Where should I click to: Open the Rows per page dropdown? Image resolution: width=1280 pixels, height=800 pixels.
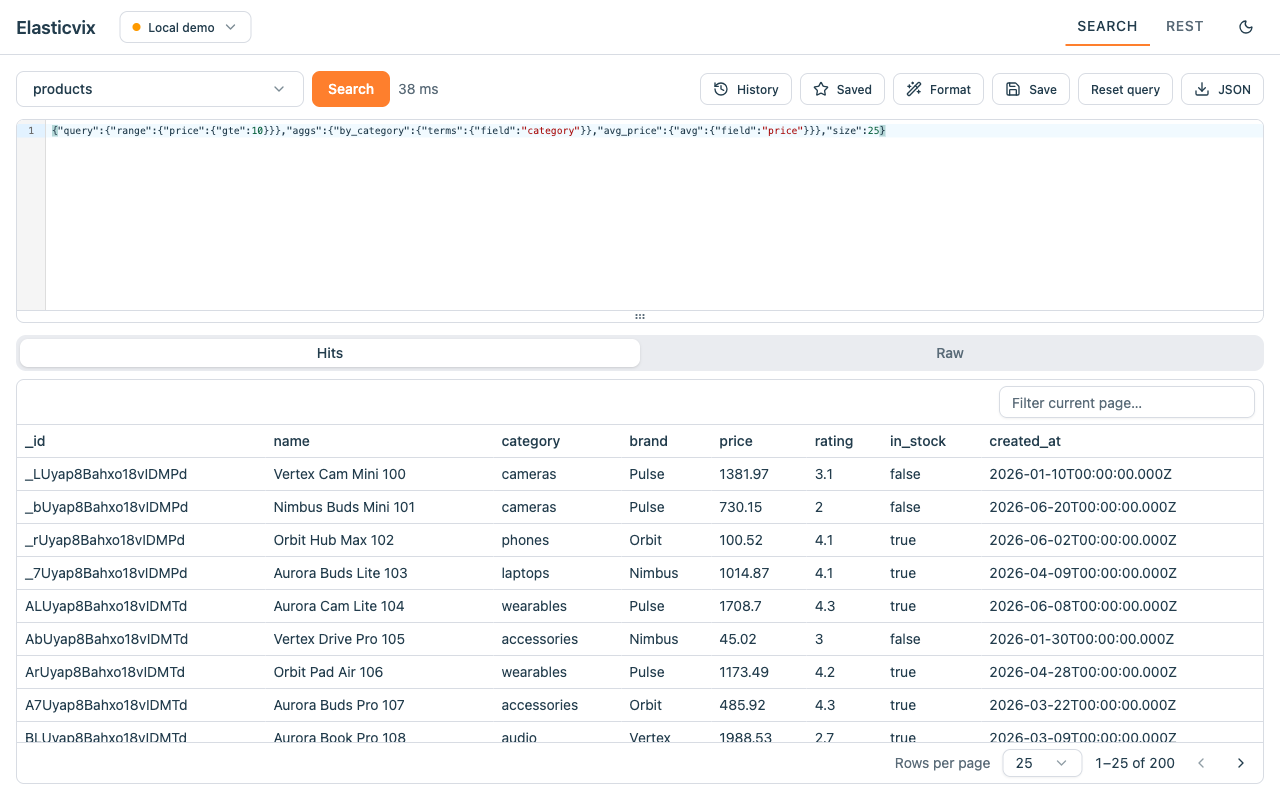pos(1042,763)
